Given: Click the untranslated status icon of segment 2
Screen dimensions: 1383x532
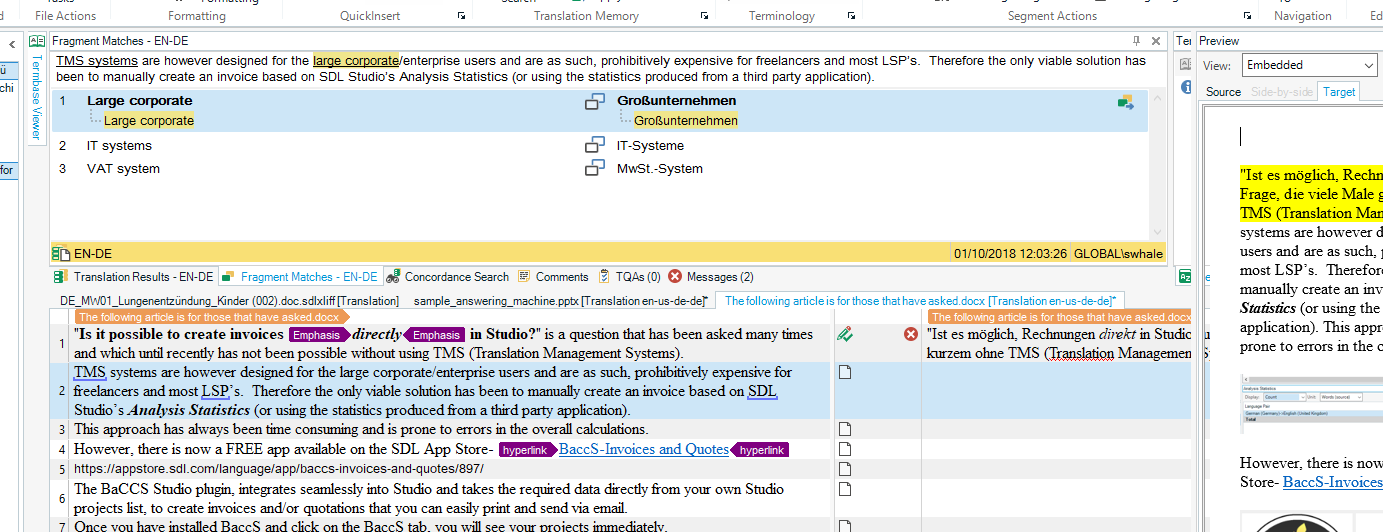Looking at the screenshot, I should coord(845,372).
